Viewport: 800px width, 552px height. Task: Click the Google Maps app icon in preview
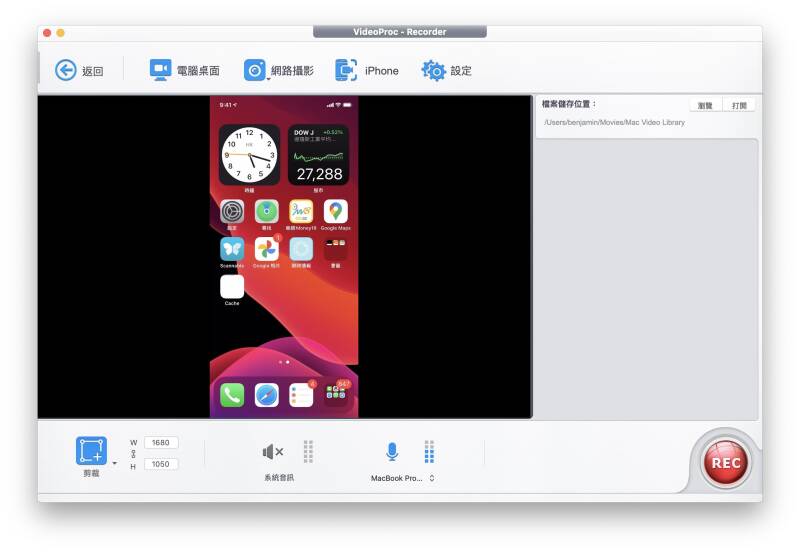pos(336,211)
